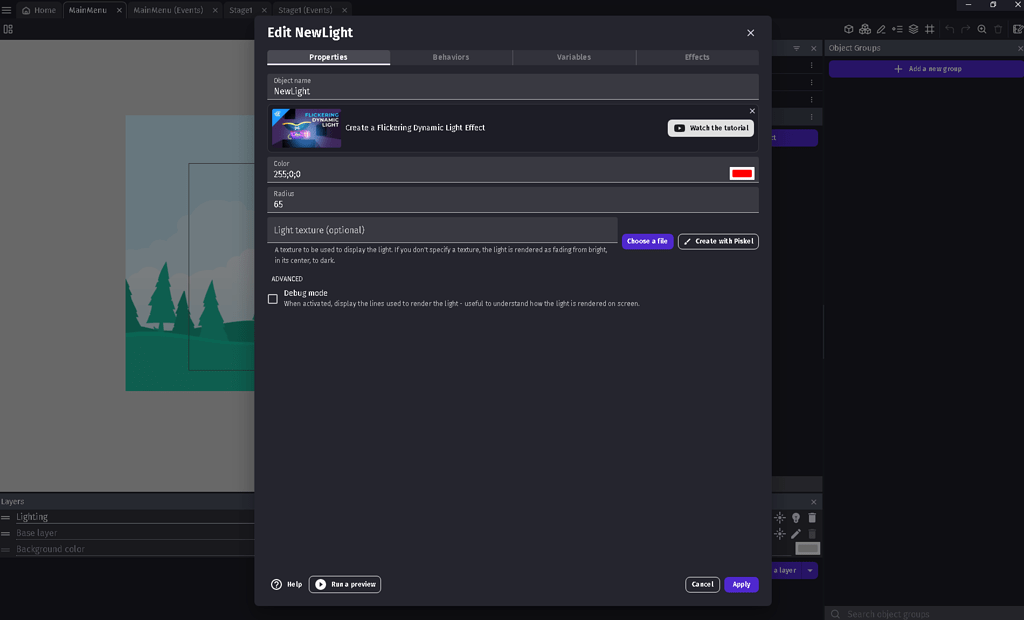Image resolution: width=1024 pixels, height=620 pixels.
Task: Click the Light texture input field
Action: [440, 229]
